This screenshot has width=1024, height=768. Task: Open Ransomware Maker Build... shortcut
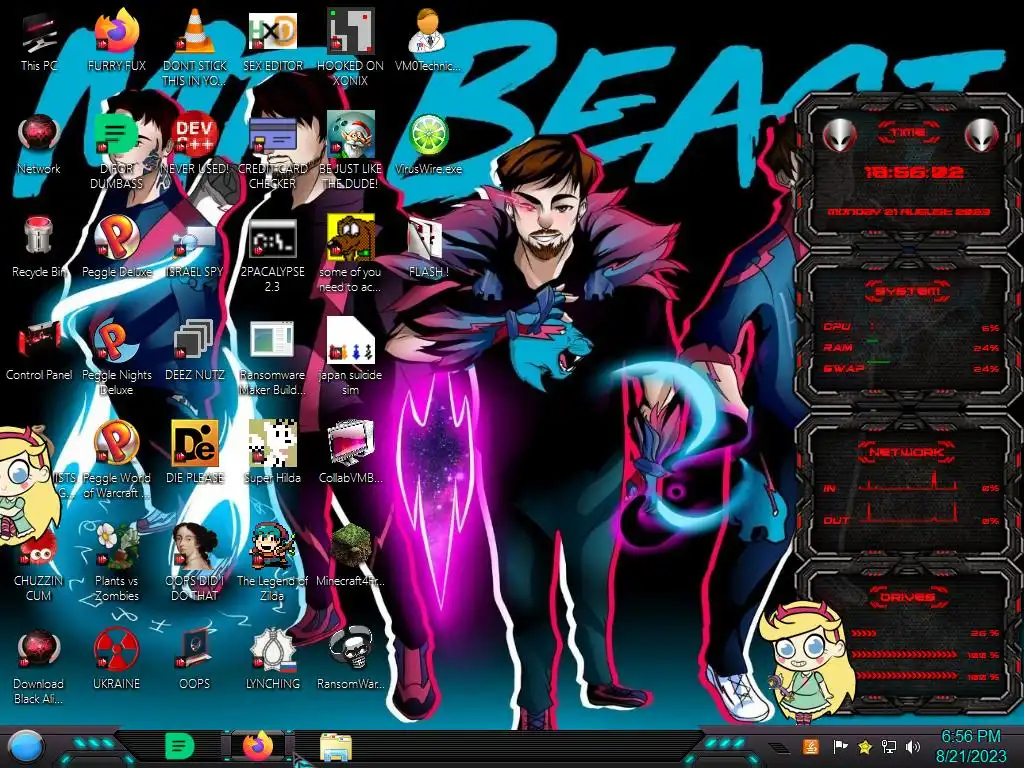click(x=272, y=358)
